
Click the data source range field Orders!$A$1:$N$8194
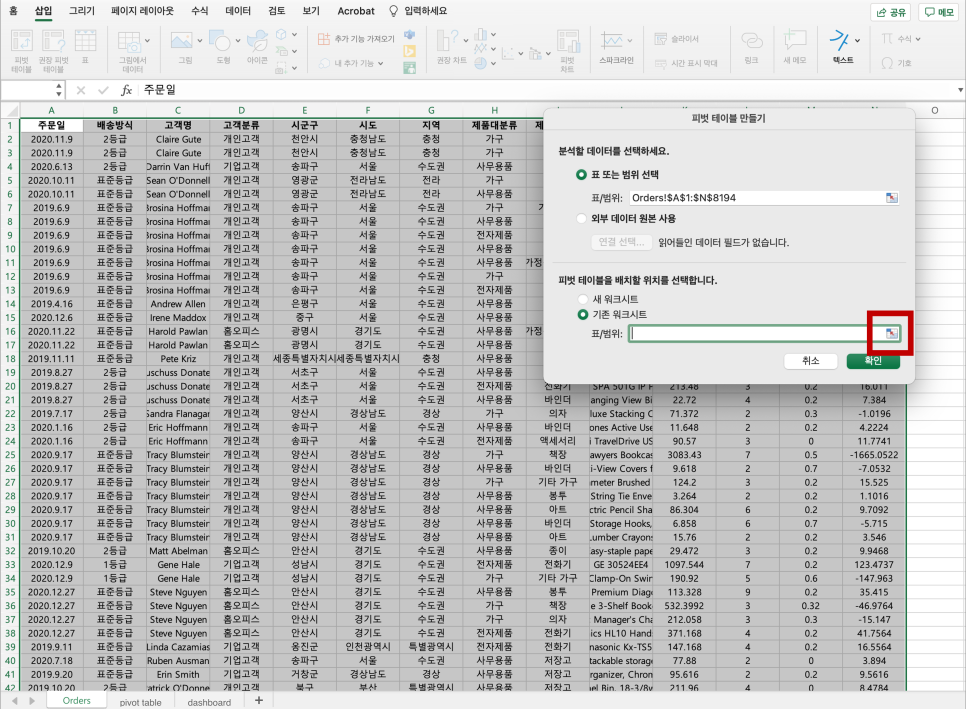coord(757,198)
